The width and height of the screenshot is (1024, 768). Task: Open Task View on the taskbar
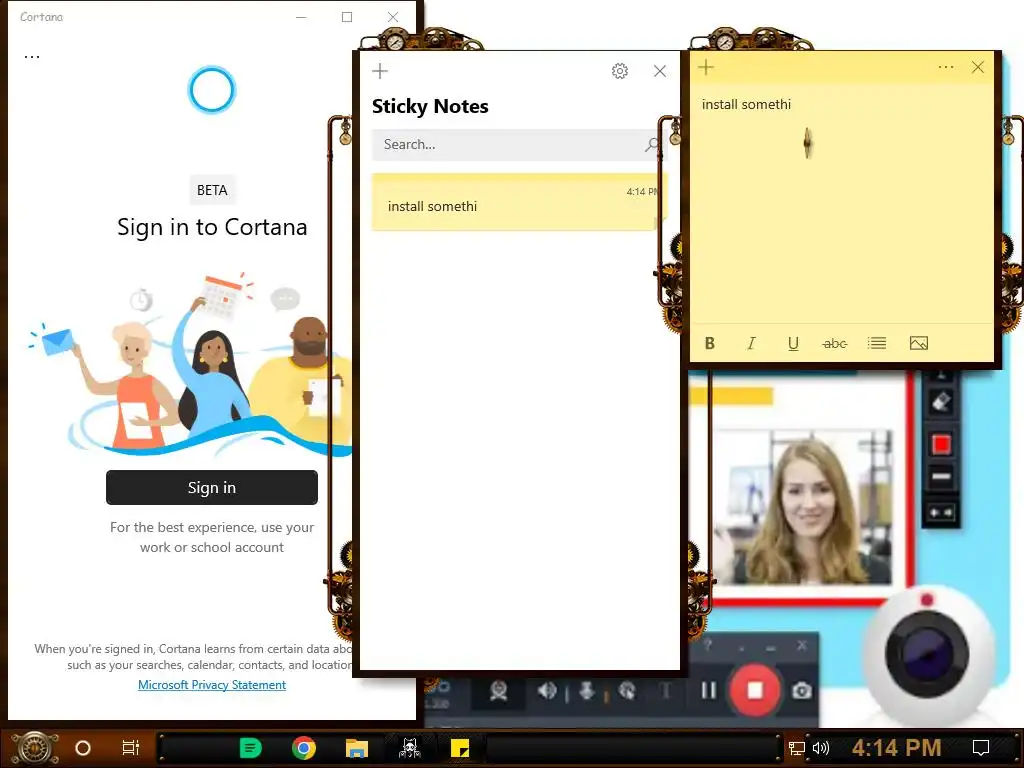point(131,748)
